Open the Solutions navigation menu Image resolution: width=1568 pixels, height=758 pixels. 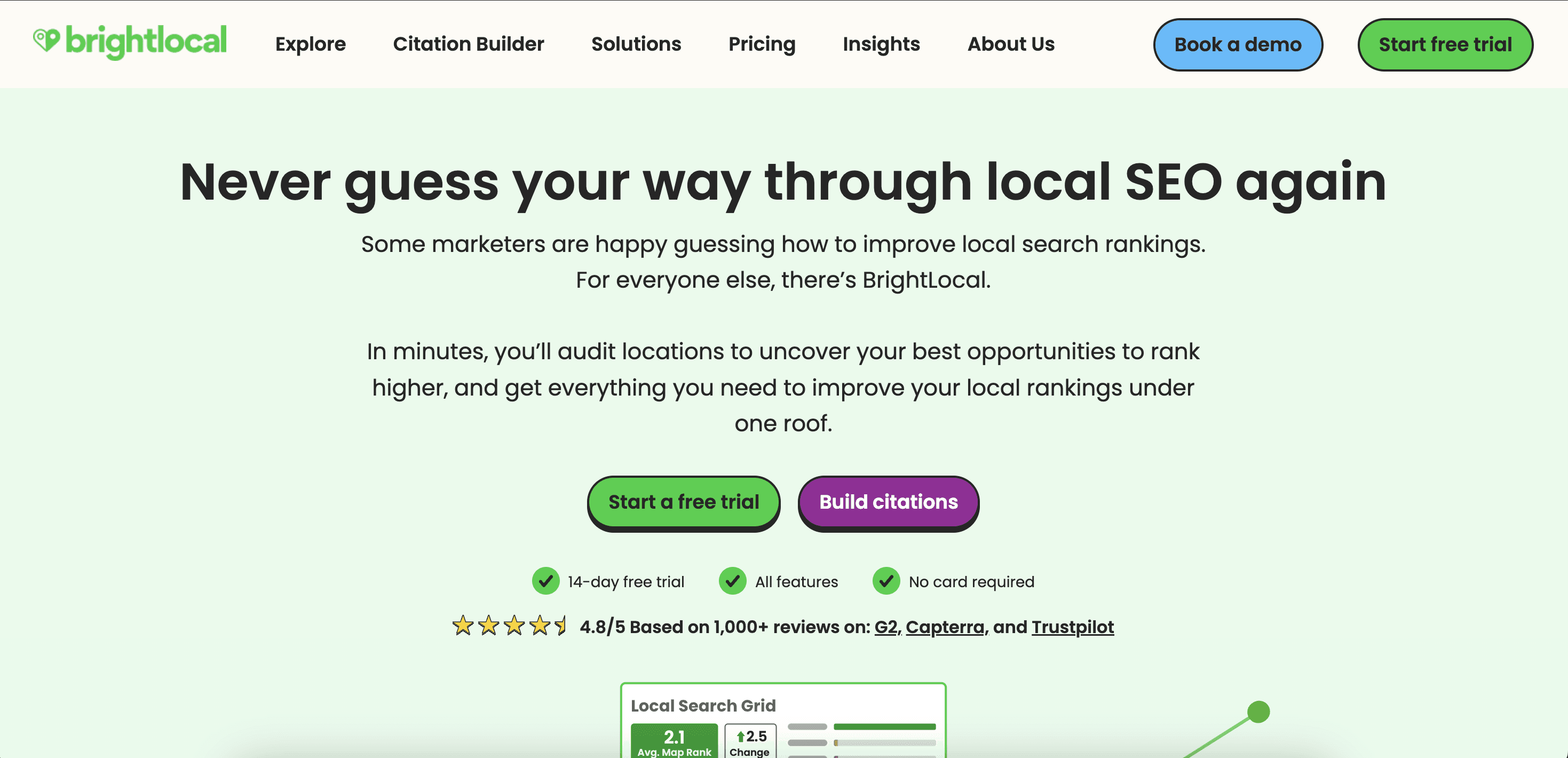point(636,43)
